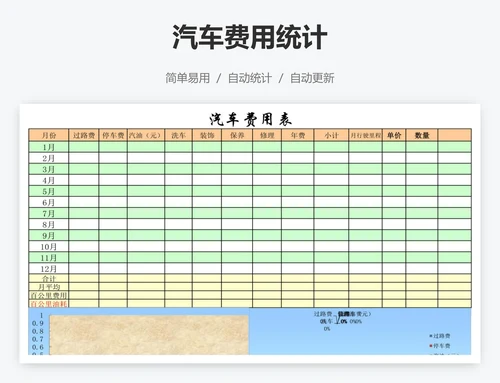
Task: Click the 停车费 legend entry in pie chart
Action: [x=440, y=346]
